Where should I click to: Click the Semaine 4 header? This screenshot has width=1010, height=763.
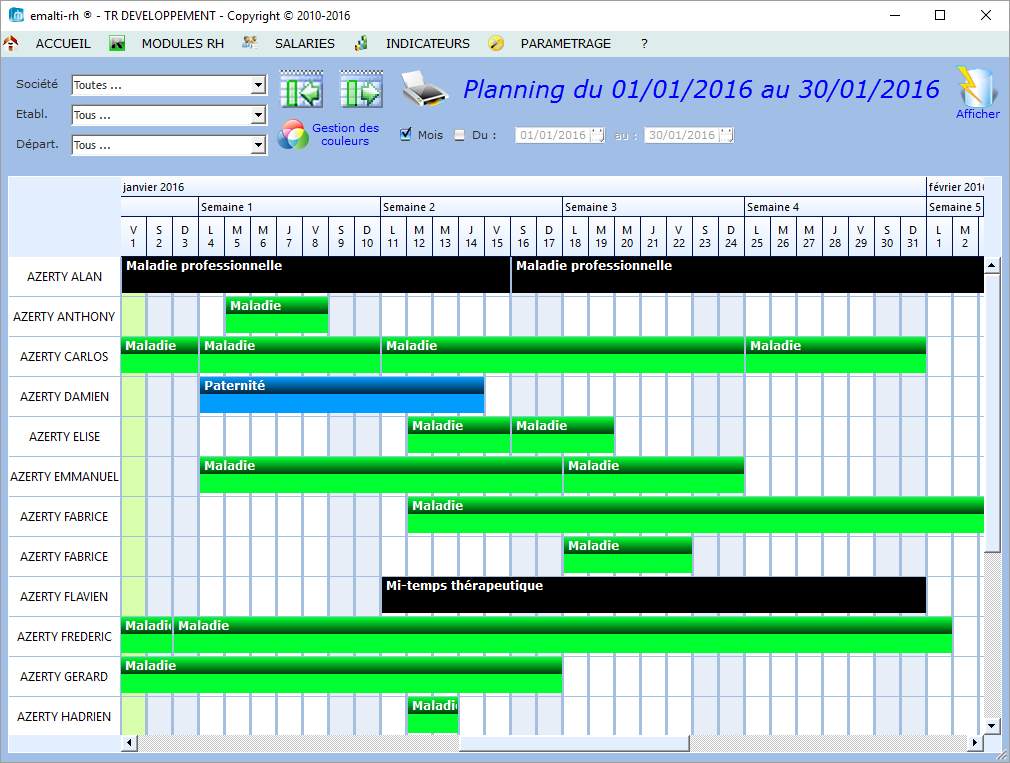[x=835, y=207]
